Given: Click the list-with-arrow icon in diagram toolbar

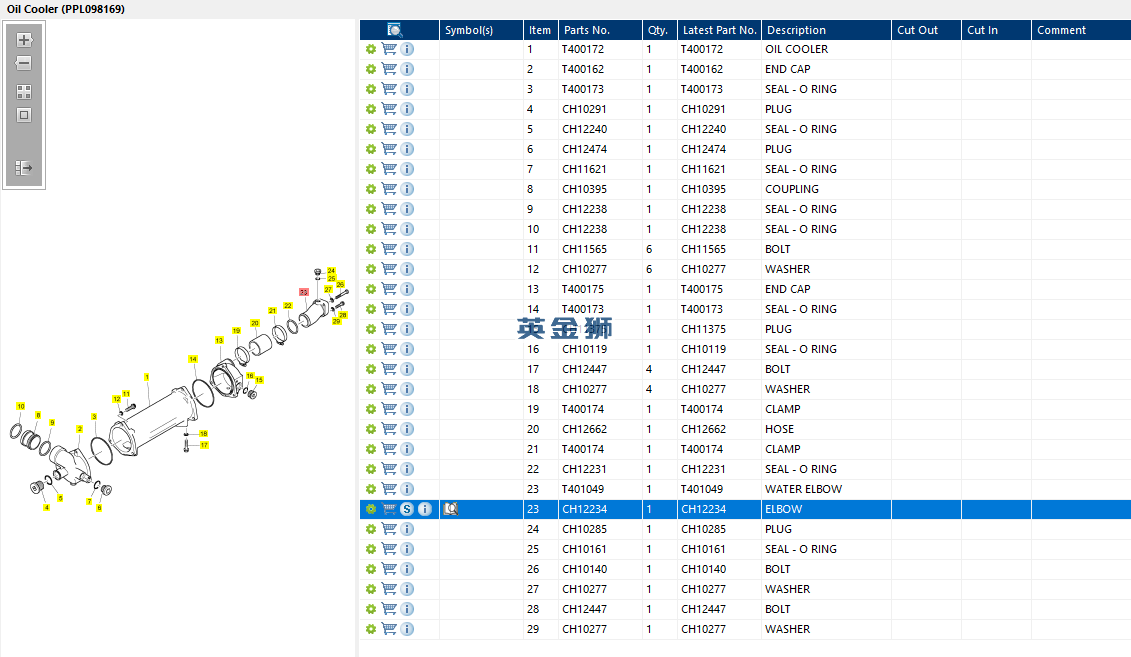Looking at the screenshot, I should (24, 168).
